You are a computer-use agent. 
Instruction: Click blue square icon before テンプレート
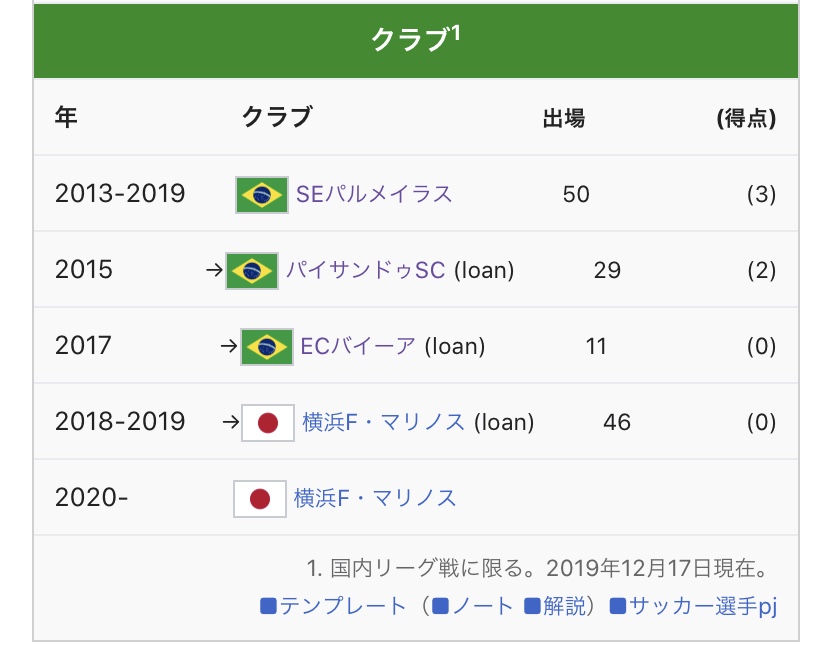pyautogui.click(x=268, y=606)
